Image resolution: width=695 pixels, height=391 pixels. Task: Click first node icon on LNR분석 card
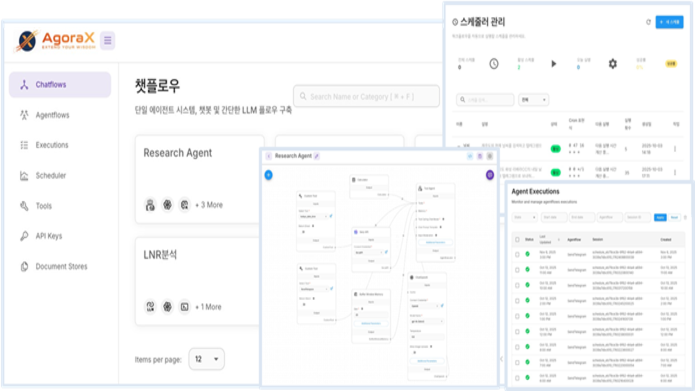pyautogui.click(x=150, y=306)
